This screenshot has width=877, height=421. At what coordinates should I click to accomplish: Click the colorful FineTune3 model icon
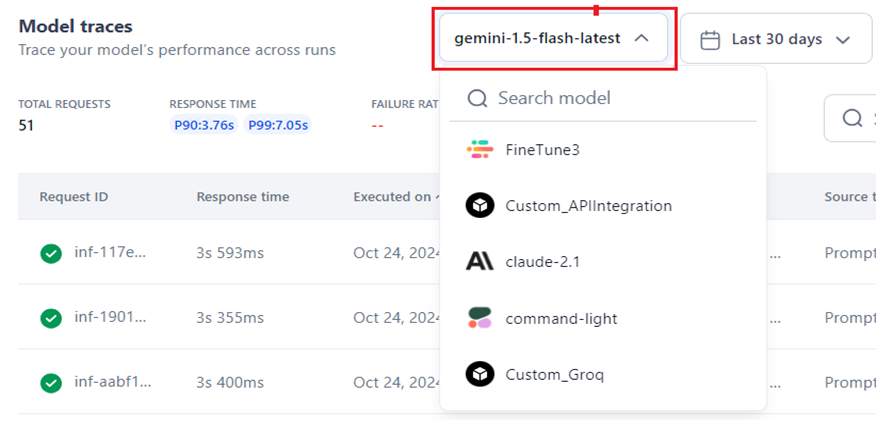[479, 150]
